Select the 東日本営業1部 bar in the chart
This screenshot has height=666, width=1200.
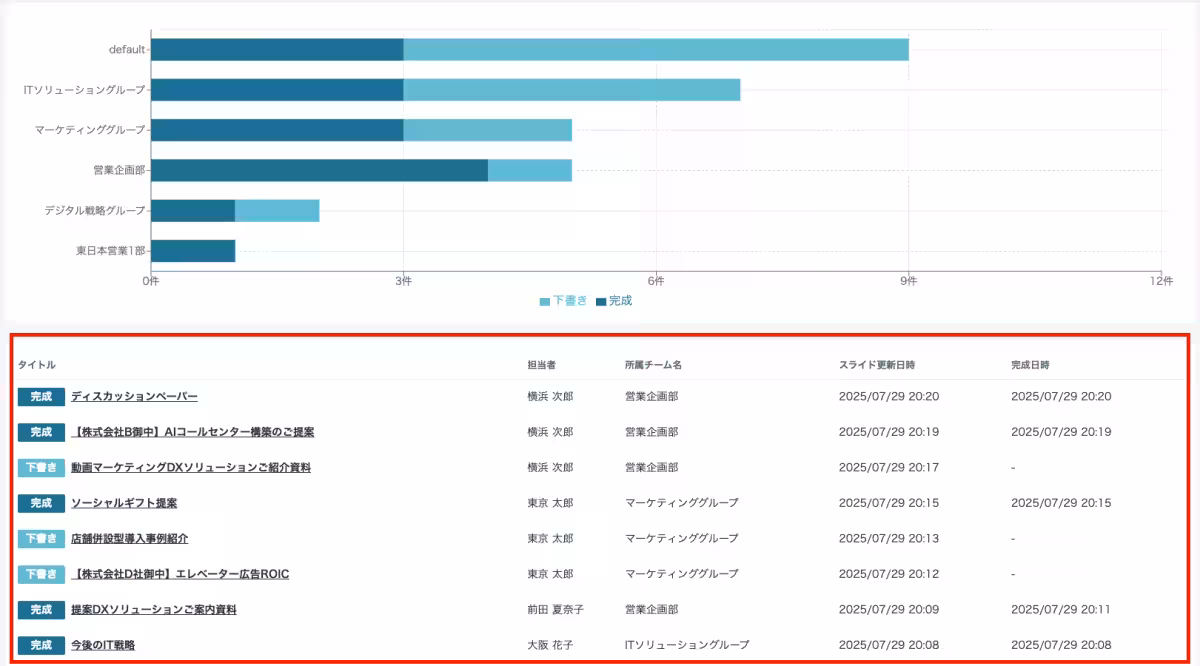193,251
